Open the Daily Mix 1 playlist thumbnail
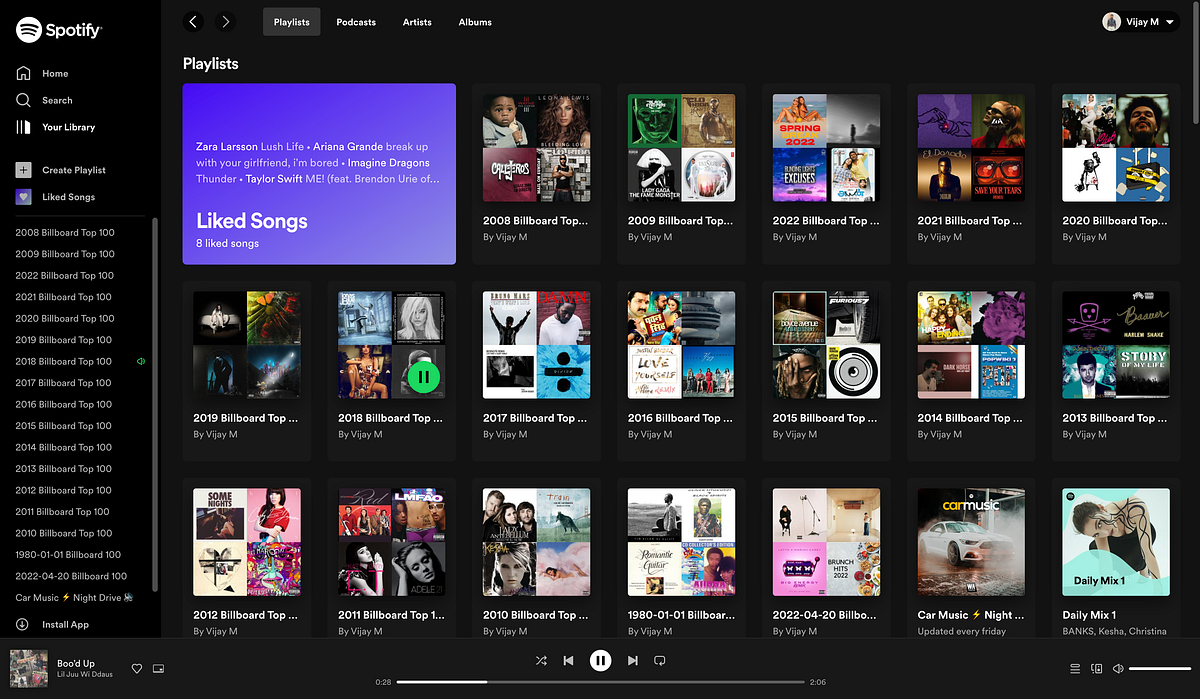The height and width of the screenshot is (699, 1200). tap(1115, 541)
